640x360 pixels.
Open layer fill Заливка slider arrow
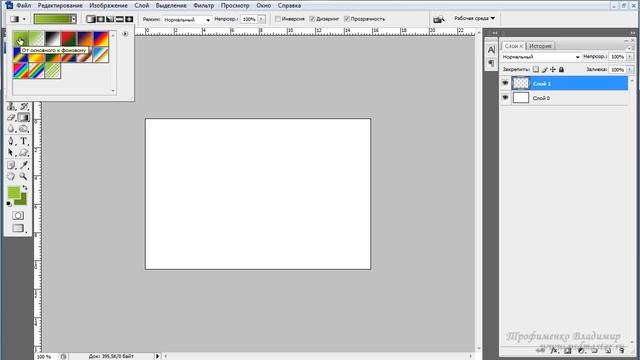click(x=629, y=70)
